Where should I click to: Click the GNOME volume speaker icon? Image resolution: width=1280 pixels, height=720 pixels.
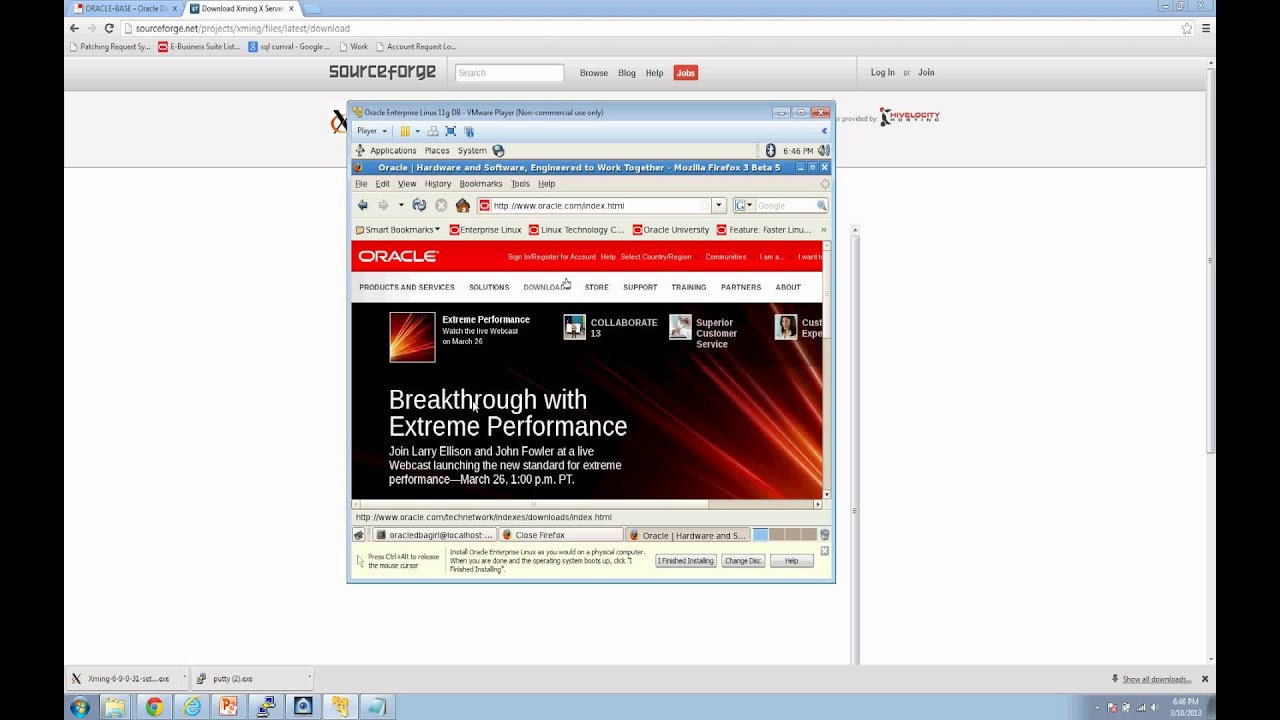(x=825, y=151)
